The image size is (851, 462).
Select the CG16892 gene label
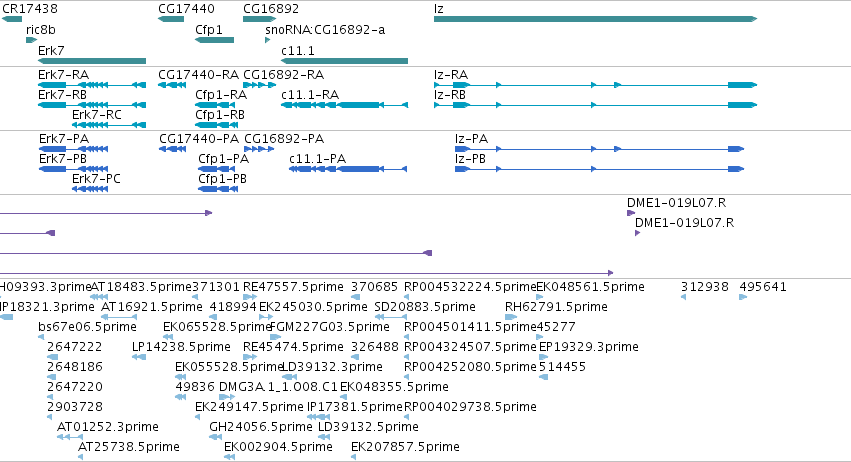click(271, 9)
